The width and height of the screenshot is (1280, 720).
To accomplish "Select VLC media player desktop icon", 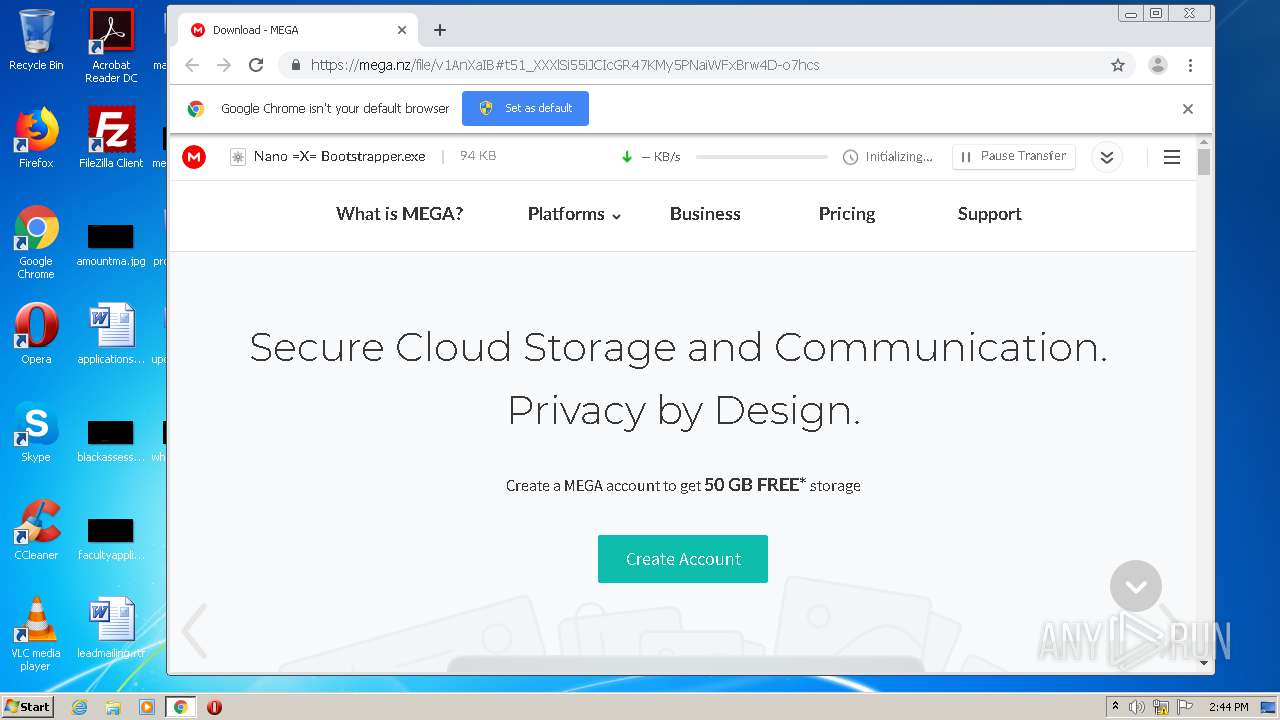I will coord(36,634).
